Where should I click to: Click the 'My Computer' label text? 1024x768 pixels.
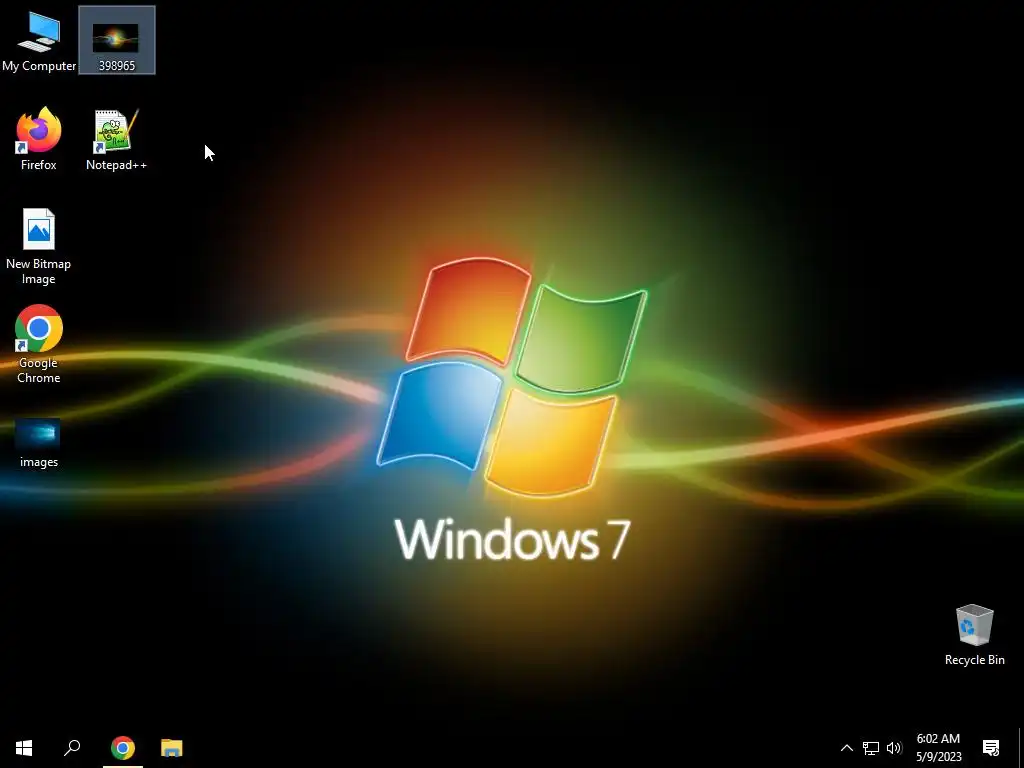(39, 65)
